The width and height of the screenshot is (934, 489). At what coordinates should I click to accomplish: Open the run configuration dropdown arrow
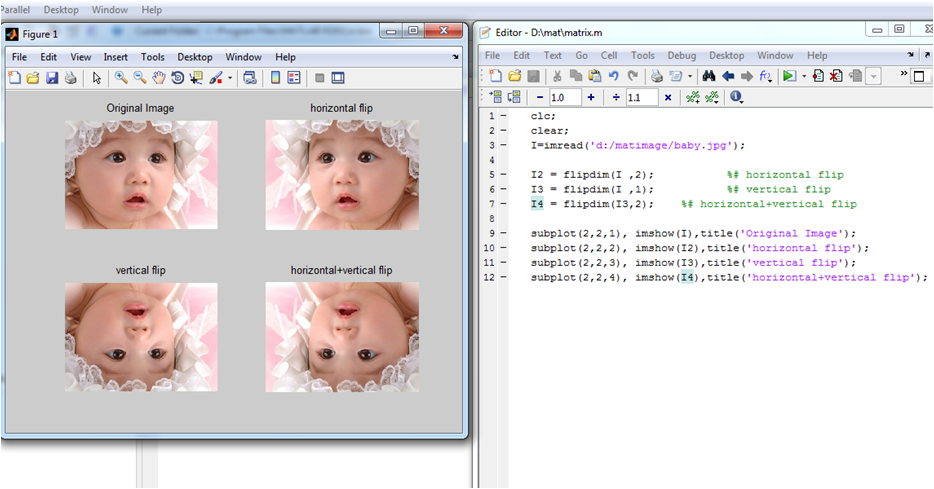pyautogui.click(x=804, y=76)
